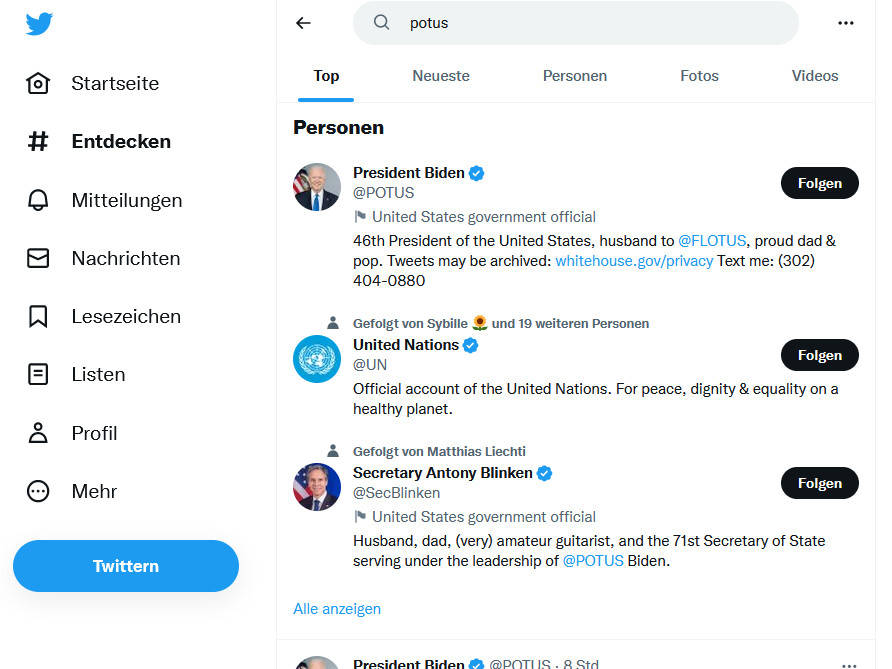Open Nachrichten via the envelope icon

(x=38, y=258)
